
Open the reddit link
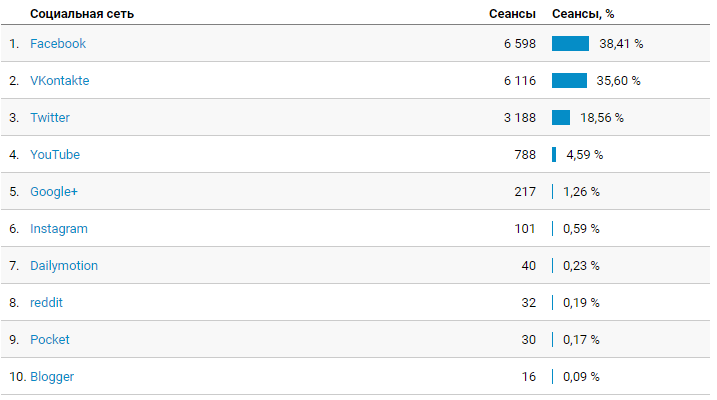coord(46,303)
